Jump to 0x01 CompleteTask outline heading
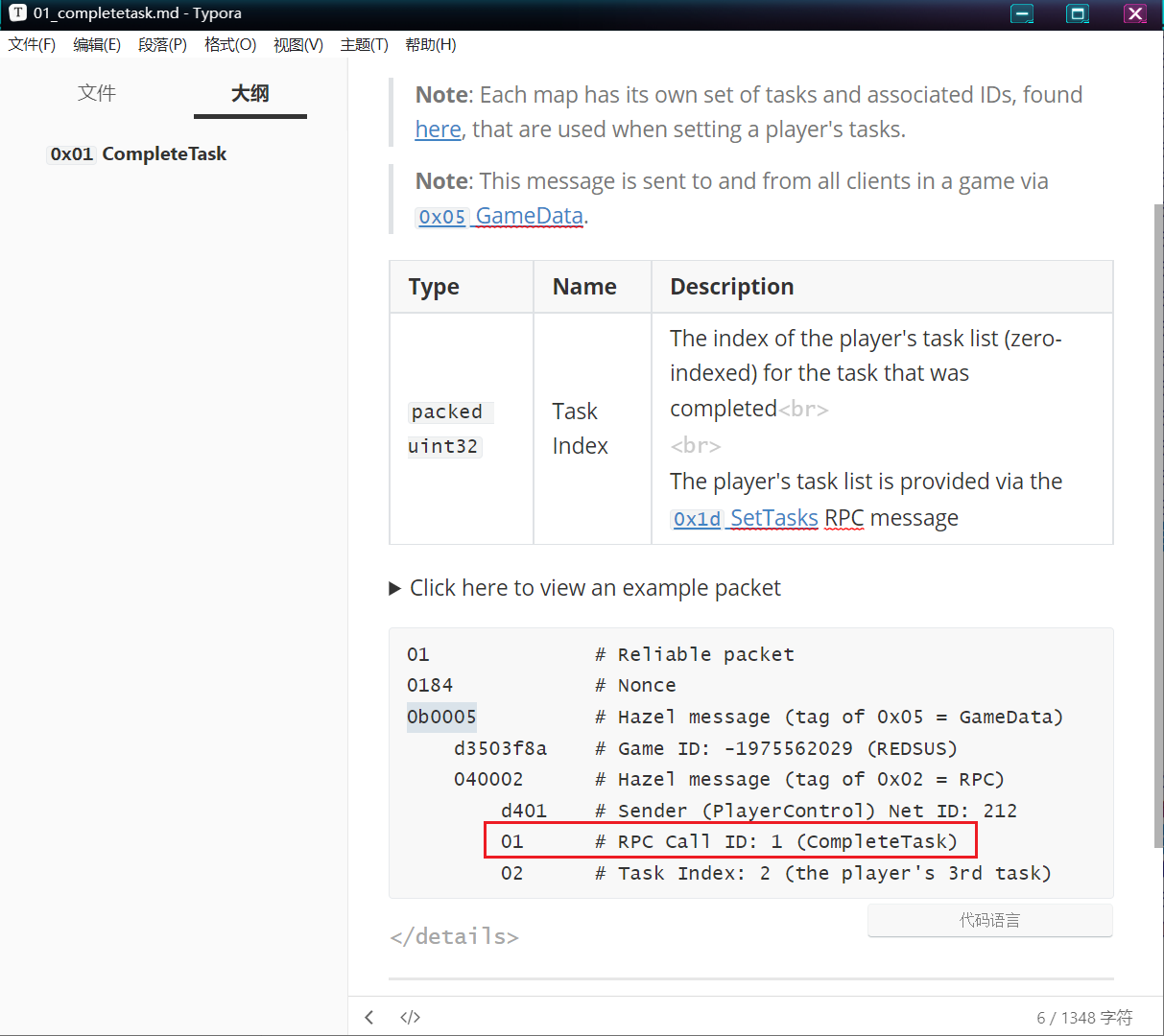 pyautogui.click(x=137, y=153)
